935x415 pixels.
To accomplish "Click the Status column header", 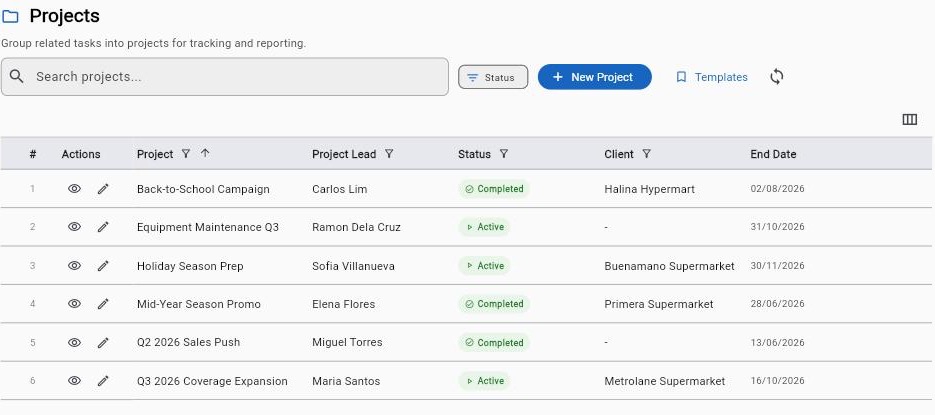I will [x=474, y=154].
